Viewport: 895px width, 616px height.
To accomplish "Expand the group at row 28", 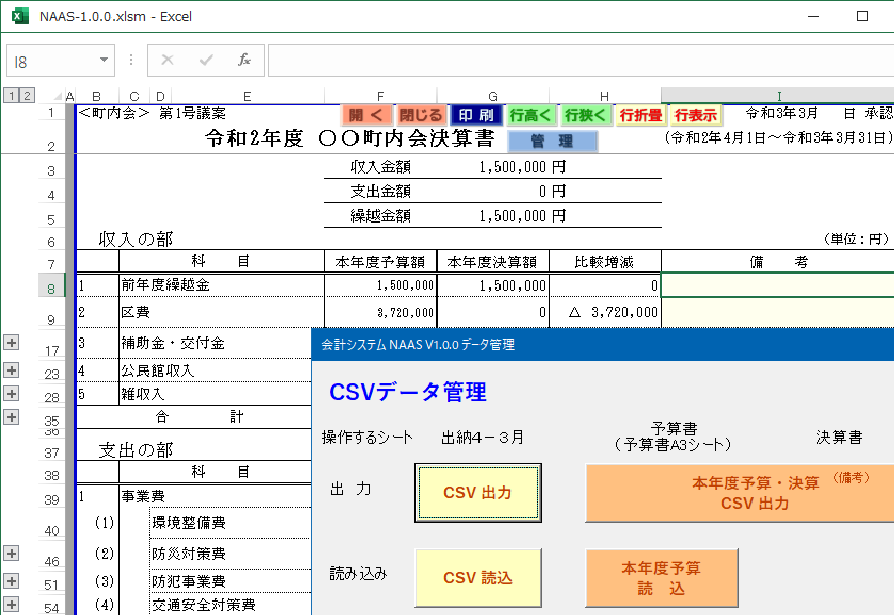I will point(11,394).
